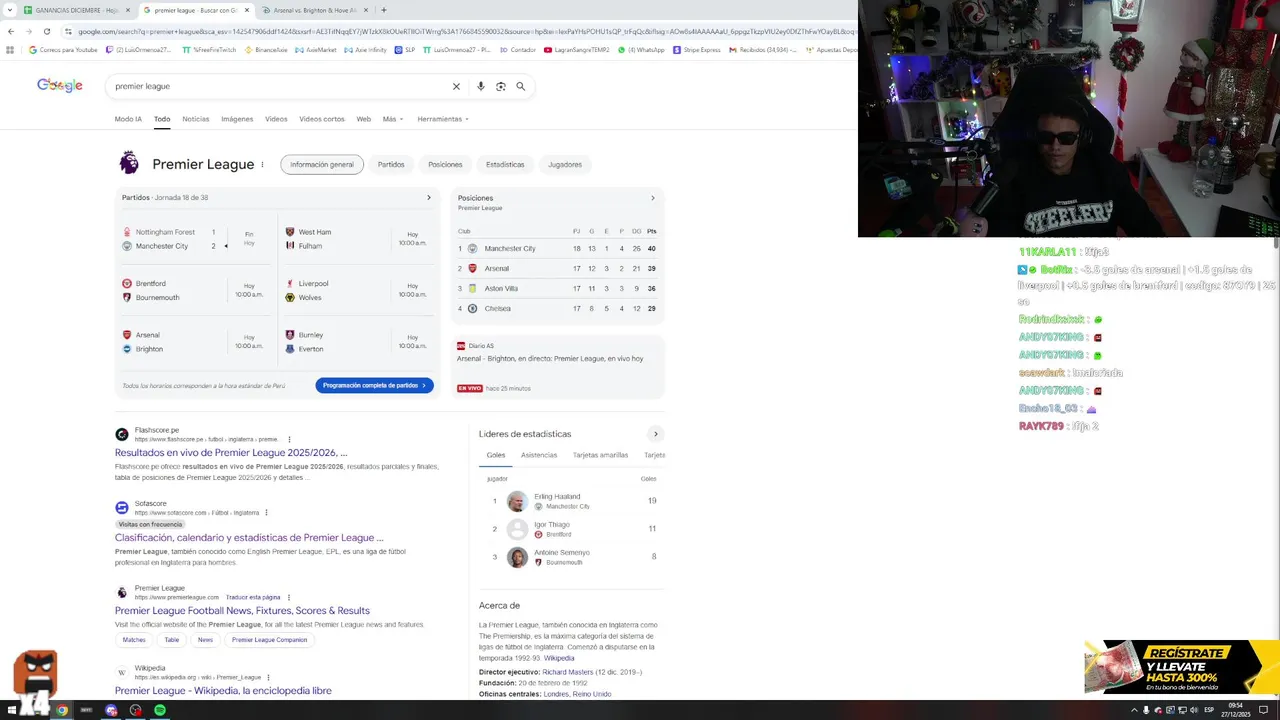Expand Líderes de estadísticas arrow
This screenshot has width=1280, height=720.
click(655, 434)
